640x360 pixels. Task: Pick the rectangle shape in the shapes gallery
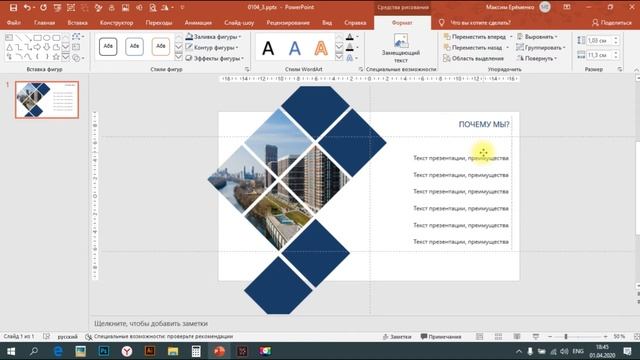click(37, 38)
